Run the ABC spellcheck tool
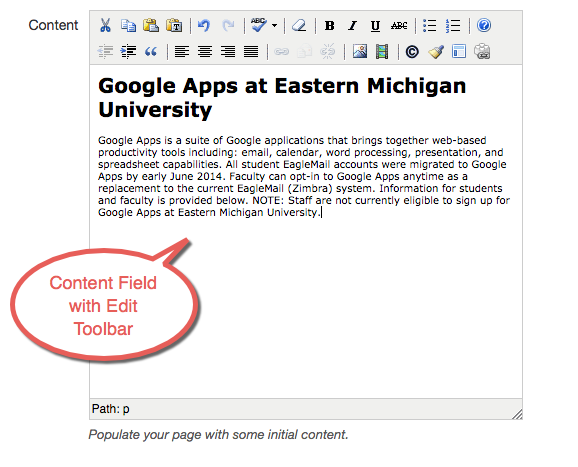 (x=259, y=25)
